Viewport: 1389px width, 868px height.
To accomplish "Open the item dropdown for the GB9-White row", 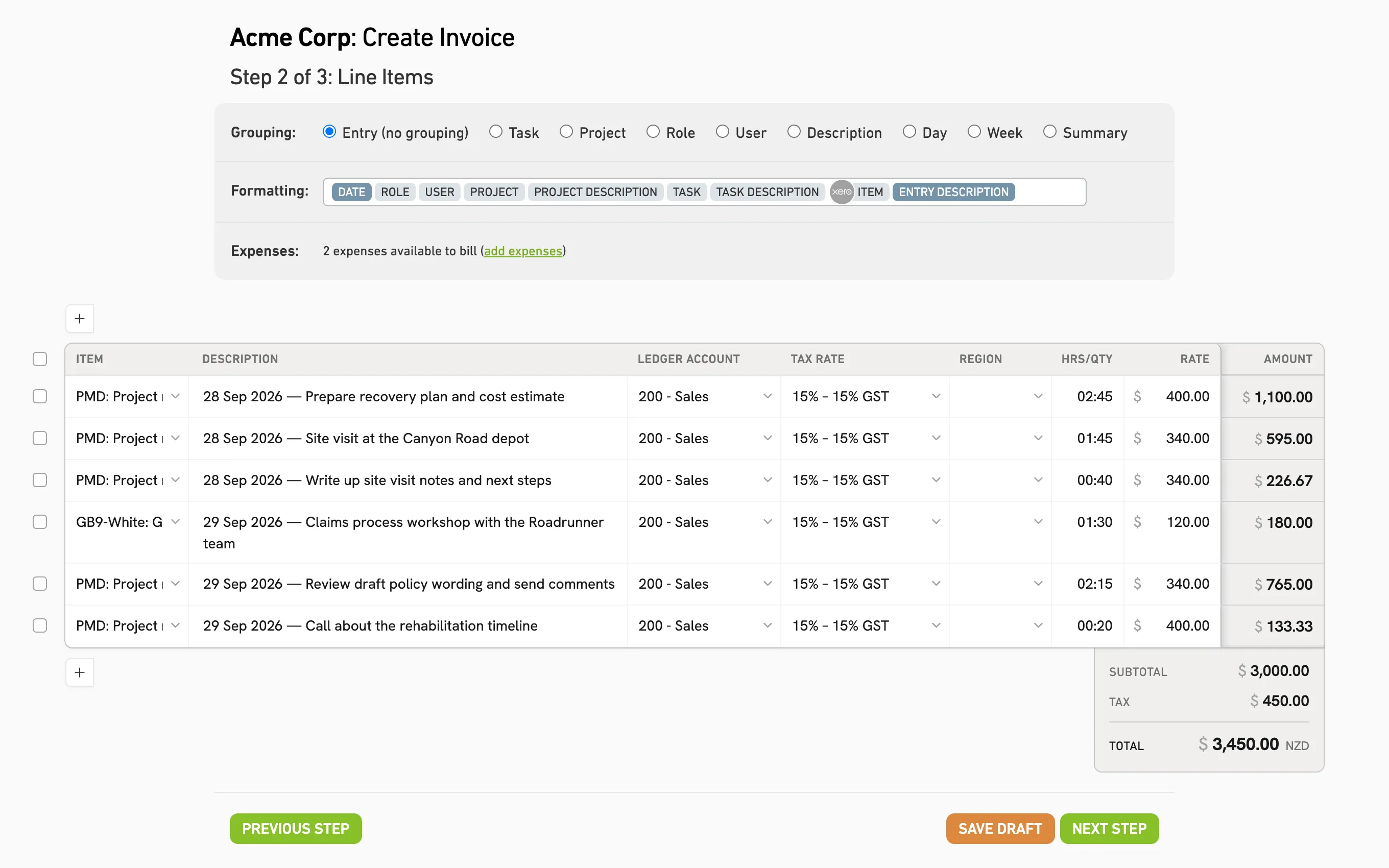I will (x=176, y=522).
